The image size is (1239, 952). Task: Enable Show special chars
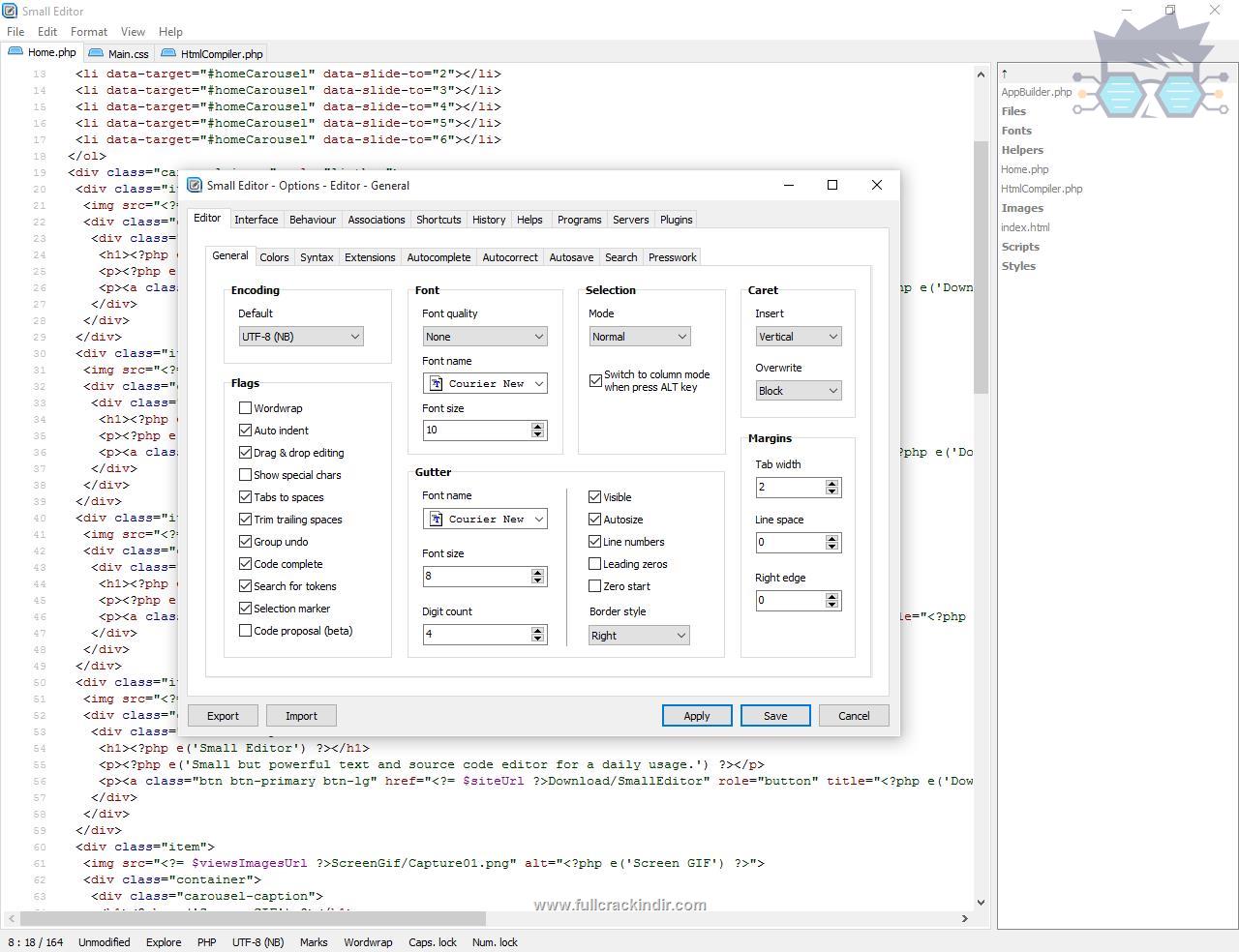[x=245, y=475]
